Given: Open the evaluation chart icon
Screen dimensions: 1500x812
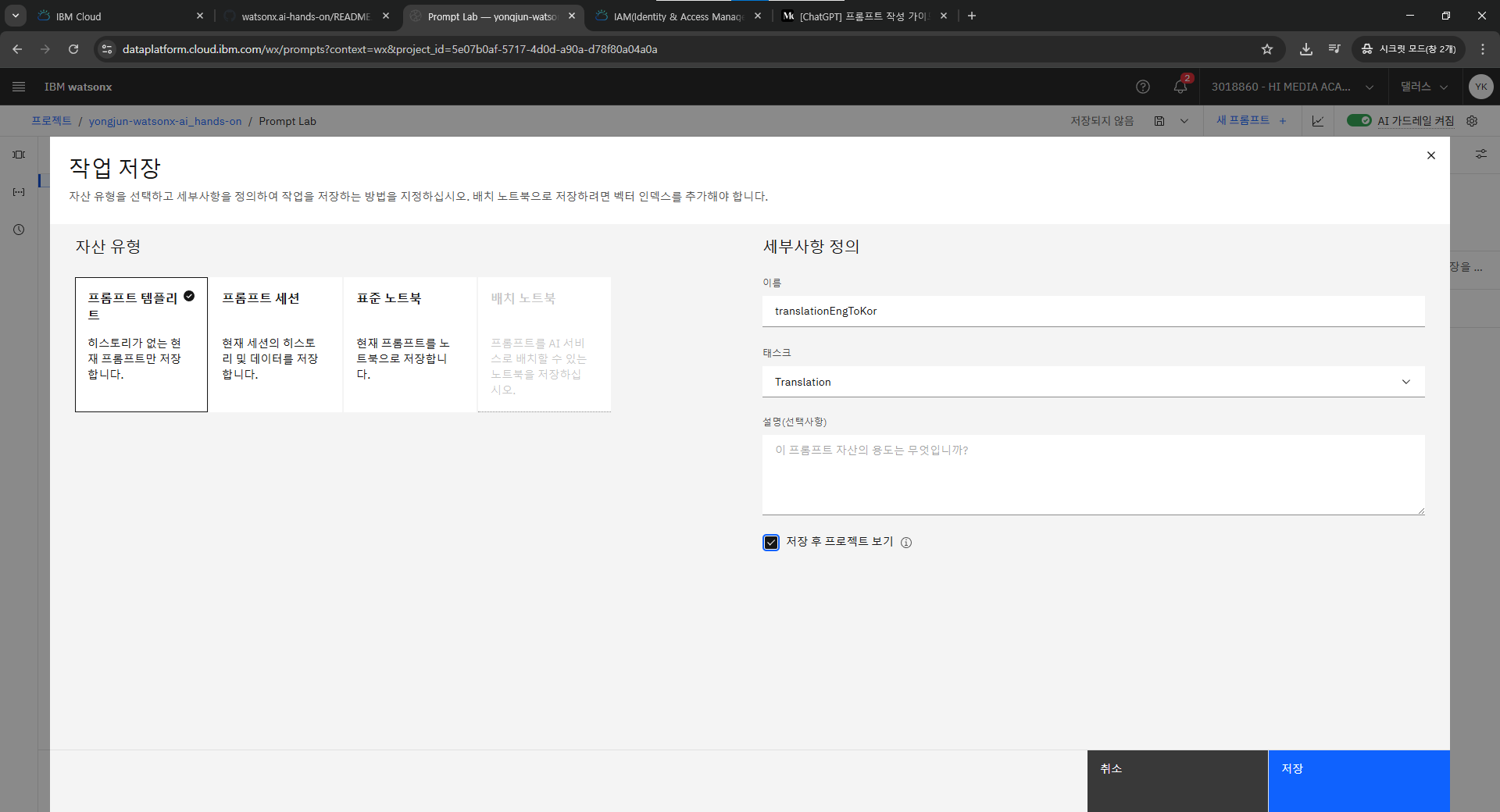Looking at the screenshot, I should tap(1318, 121).
